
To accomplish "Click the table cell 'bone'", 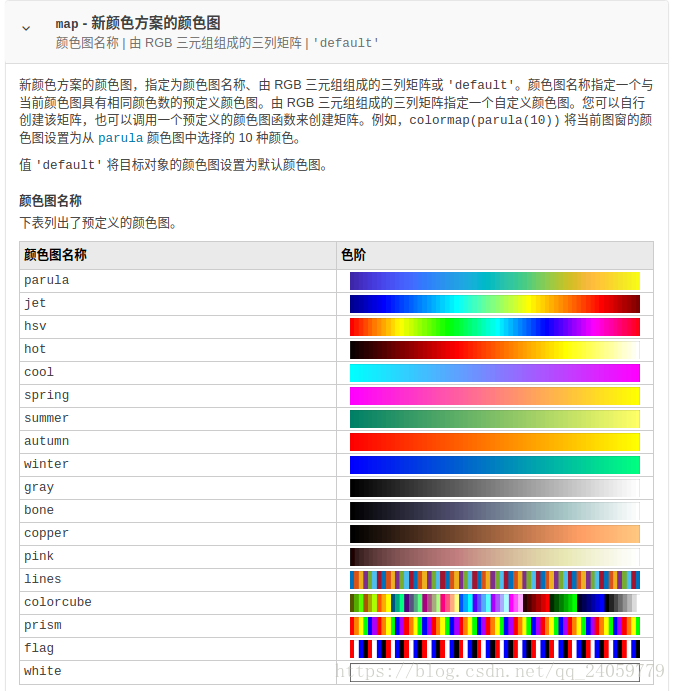I will [x=178, y=511].
